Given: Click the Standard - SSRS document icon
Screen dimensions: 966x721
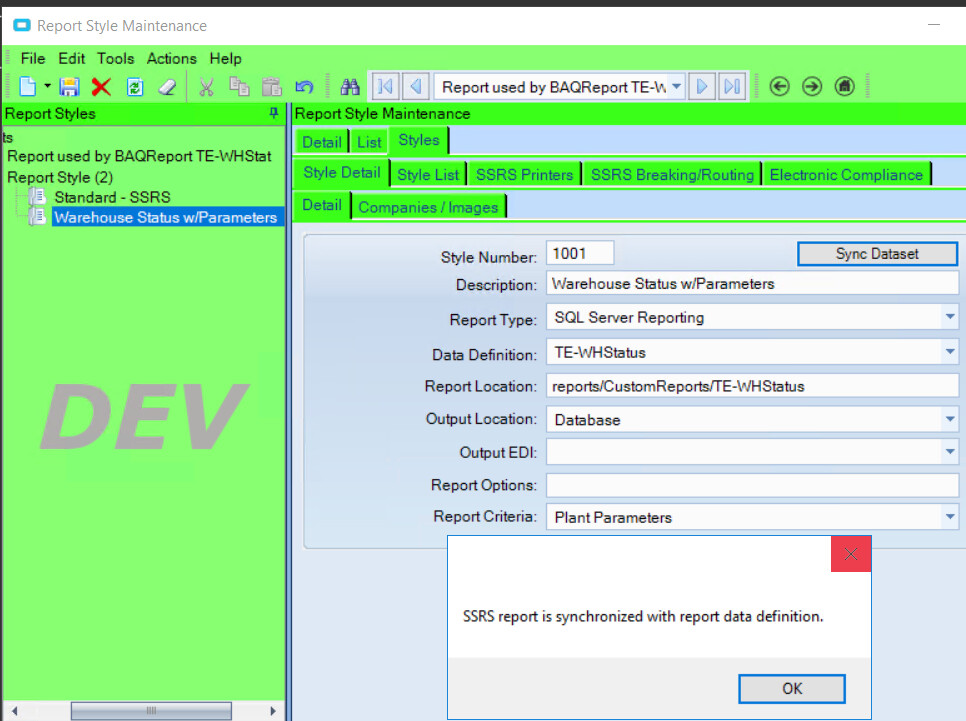Looking at the screenshot, I should (37, 197).
